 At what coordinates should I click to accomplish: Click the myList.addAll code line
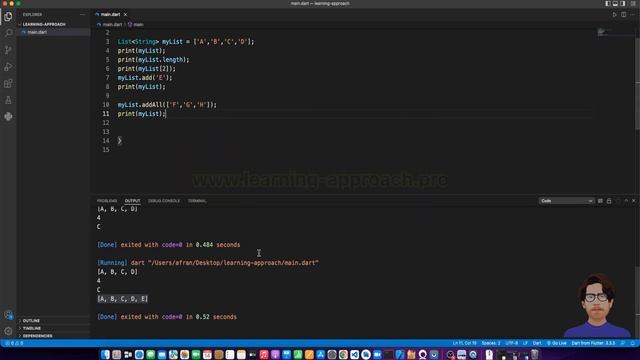(167, 104)
